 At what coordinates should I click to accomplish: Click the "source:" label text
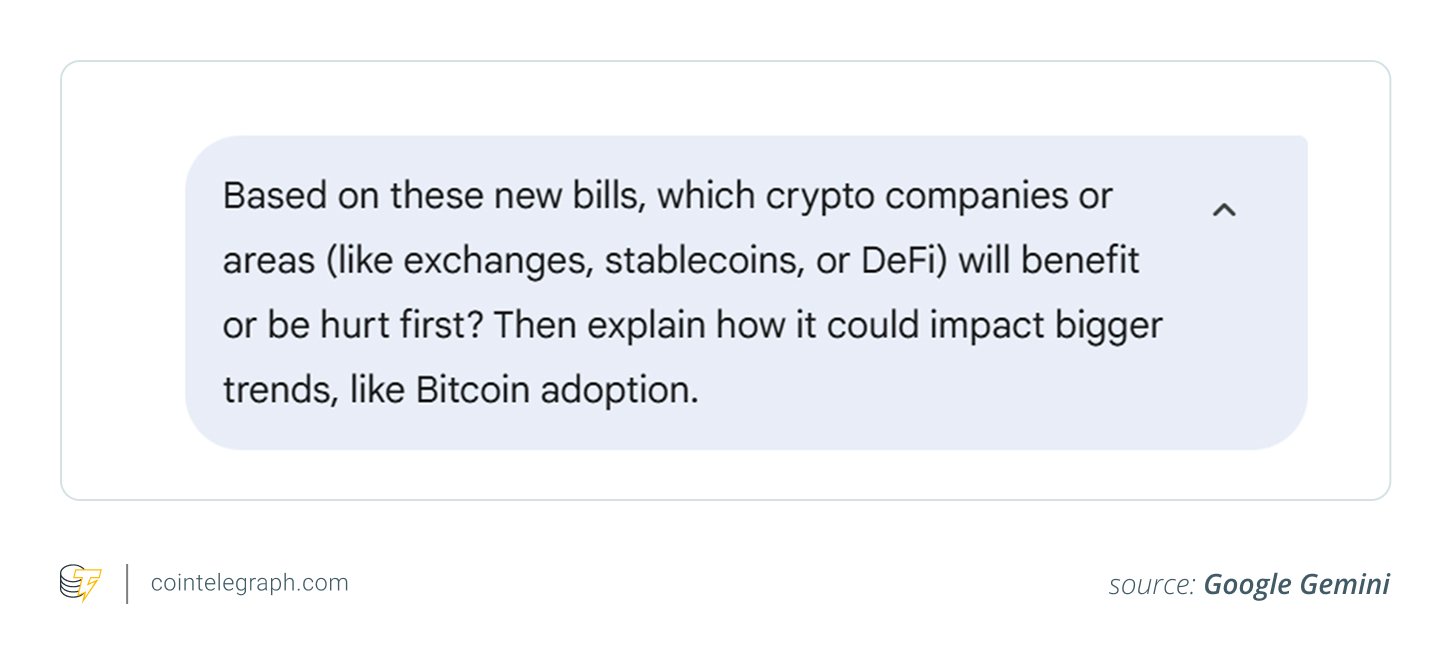pos(1152,585)
